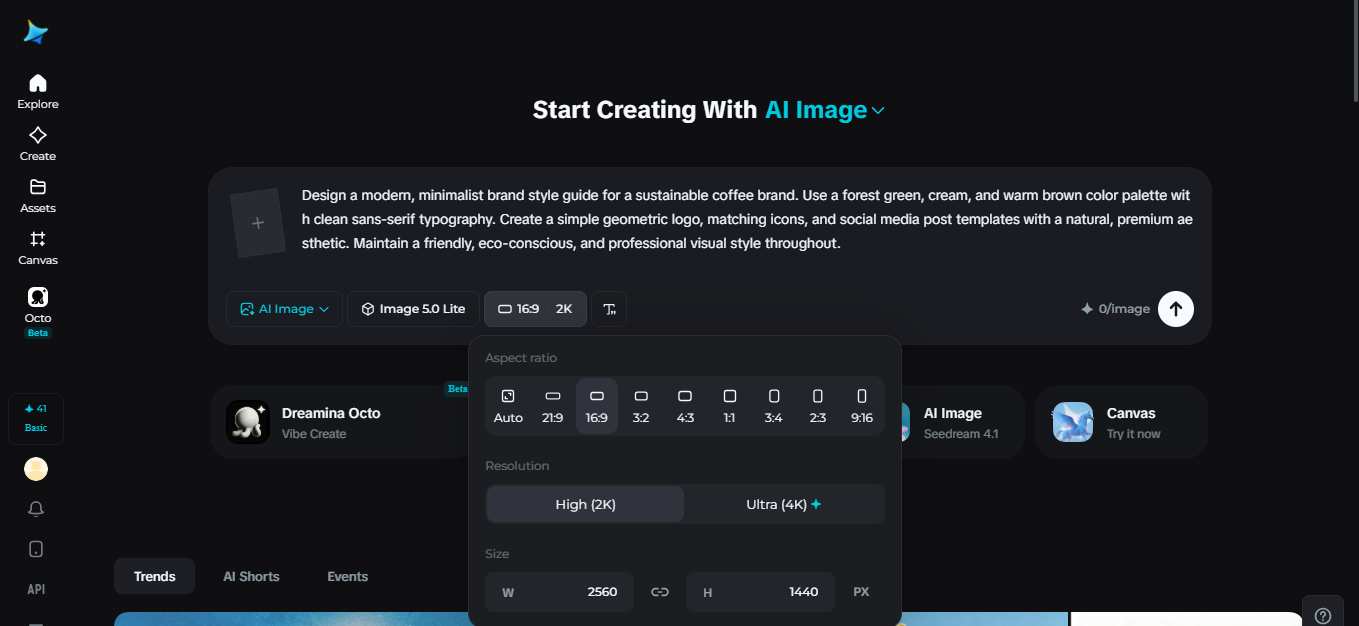Screen dimensions: 1359x626
Task: Add a reference image with plus tile
Action: (x=258, y=223)
